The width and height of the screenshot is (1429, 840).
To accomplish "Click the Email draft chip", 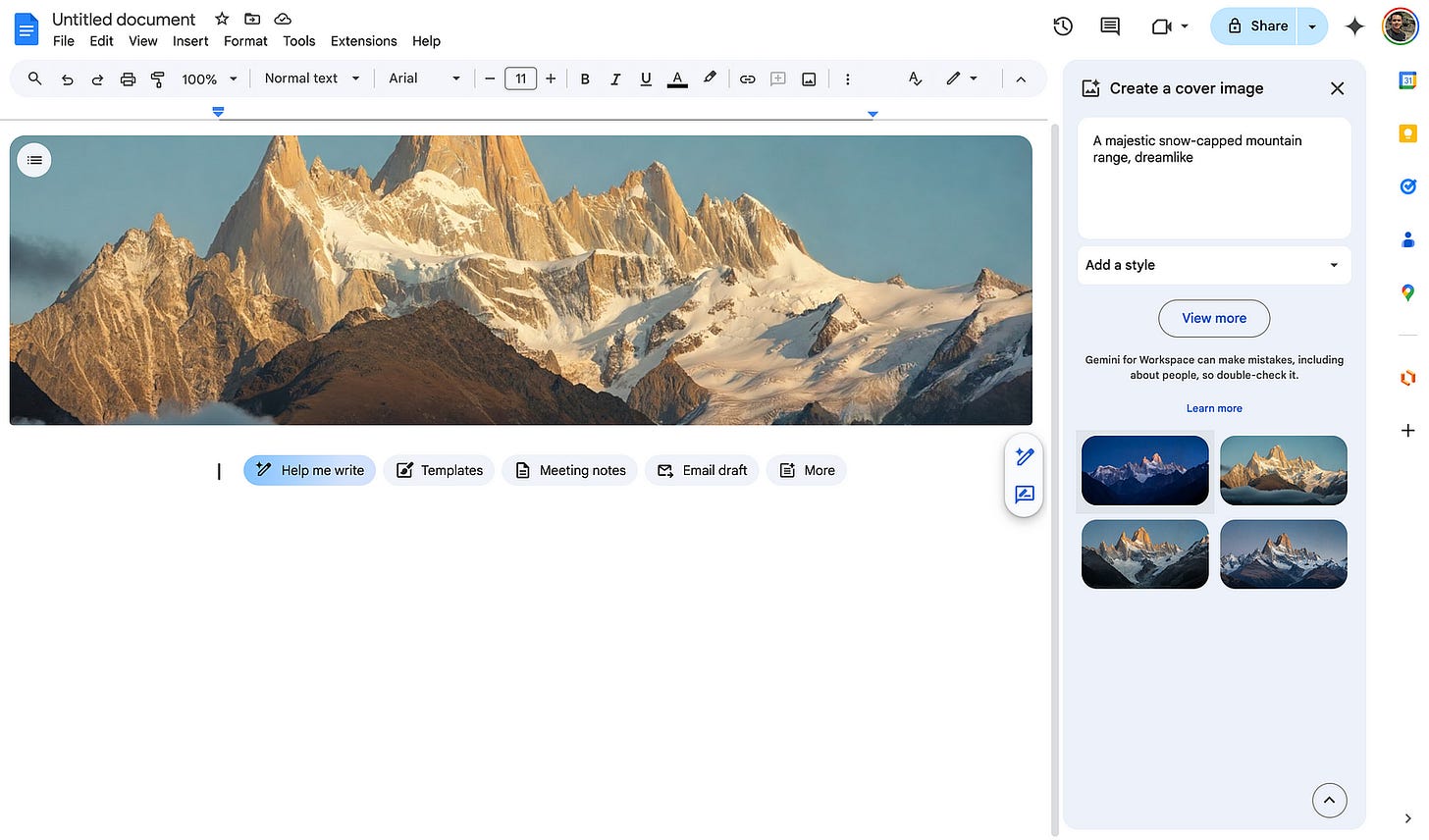I will pos(702,470).
